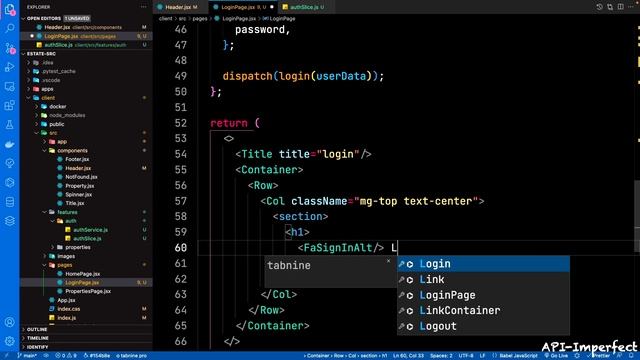Open Footer.jsx in the file tree
The image size is (640, 360).
[x=77, y=159]
